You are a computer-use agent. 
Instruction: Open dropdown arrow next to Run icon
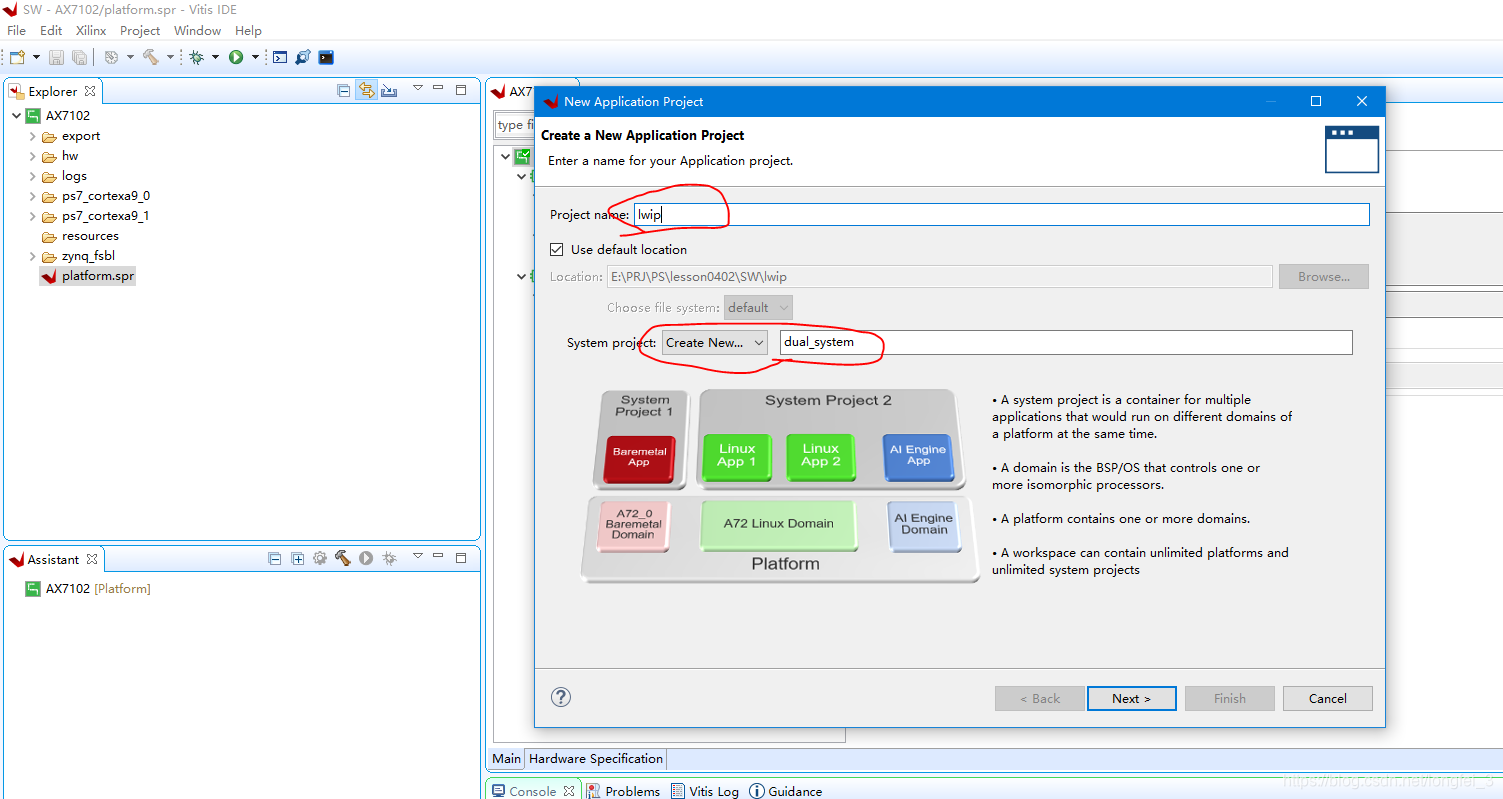click(x=255, y=58)
